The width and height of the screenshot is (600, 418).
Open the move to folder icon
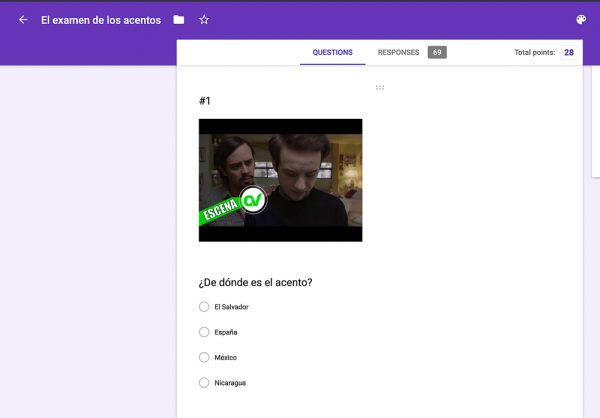[178, 20]
